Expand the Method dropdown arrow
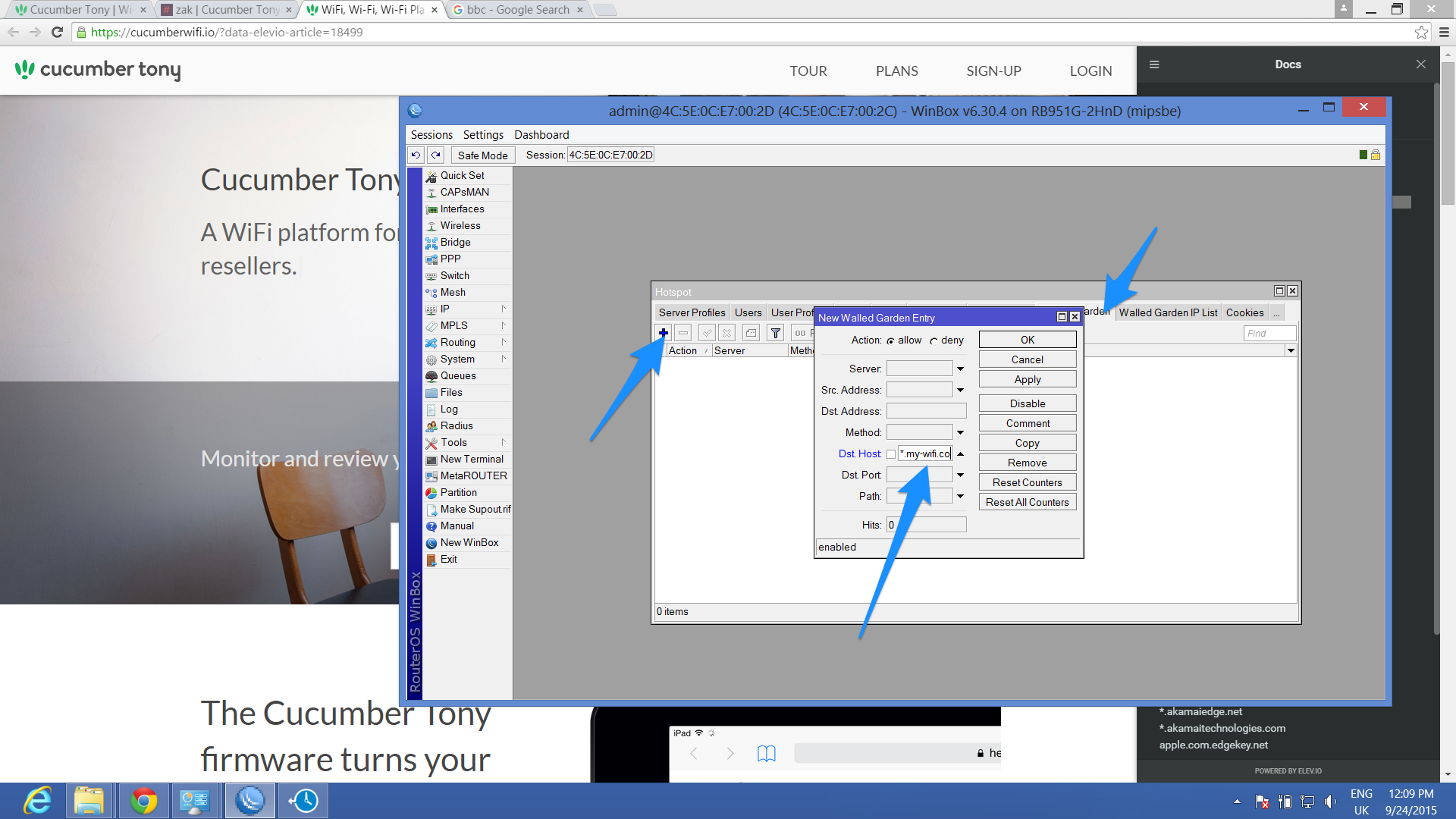Screen dimensions: 1456x819 coord(960,432)
